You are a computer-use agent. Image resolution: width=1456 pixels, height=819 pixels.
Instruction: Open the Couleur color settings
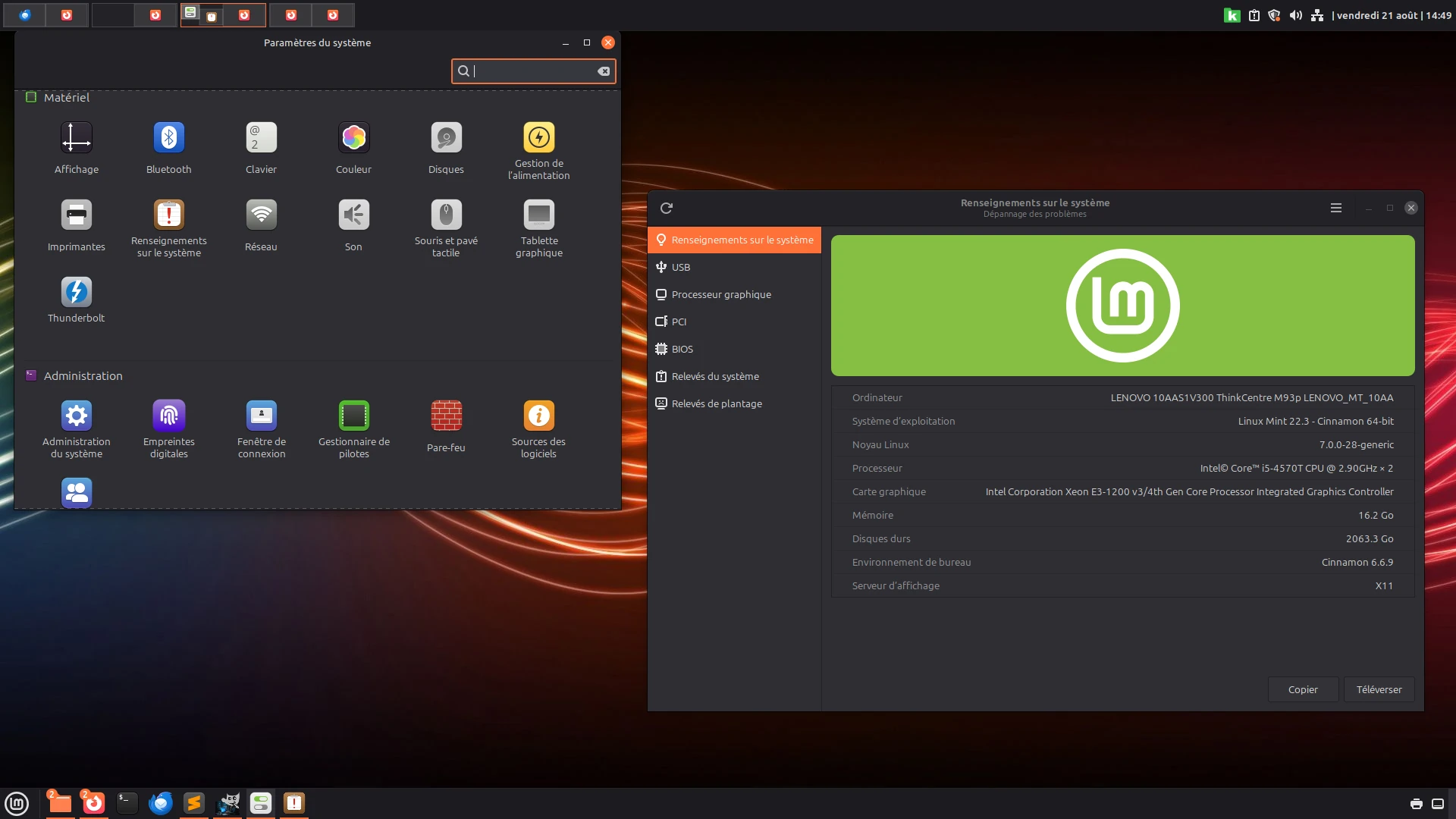(353, 149)
